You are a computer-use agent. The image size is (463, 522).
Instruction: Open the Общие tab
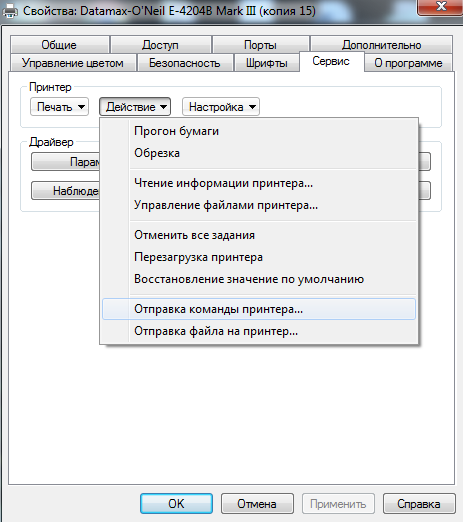click(59, 45)
